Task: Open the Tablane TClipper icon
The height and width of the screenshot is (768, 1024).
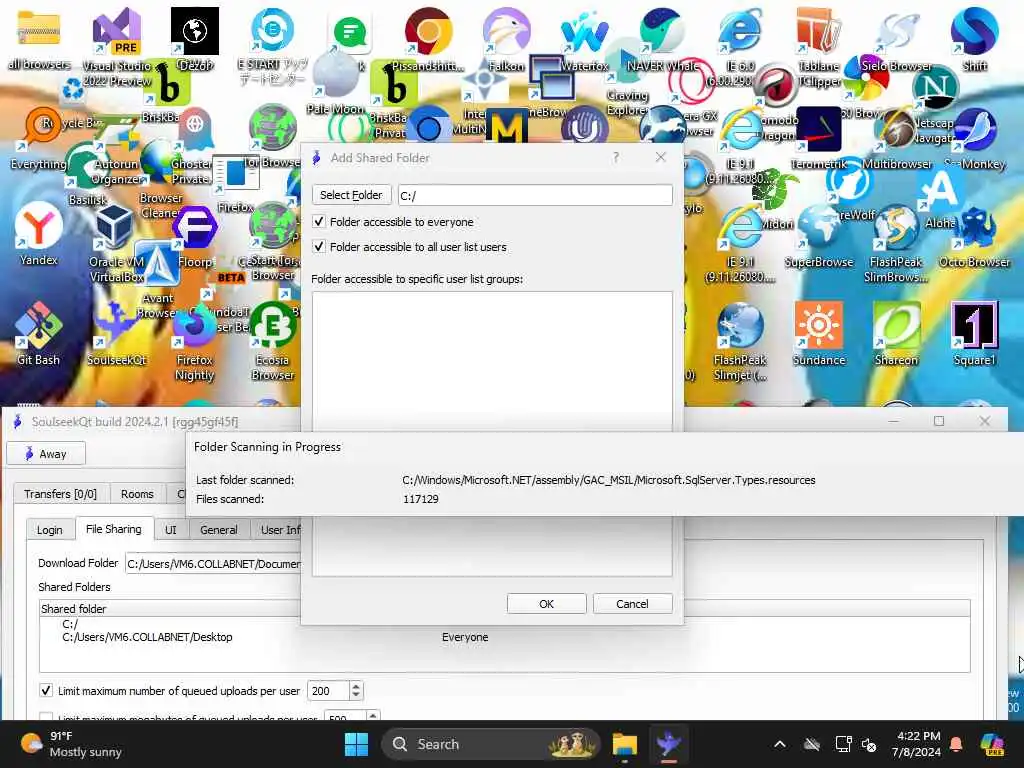Action: [818, 46]
